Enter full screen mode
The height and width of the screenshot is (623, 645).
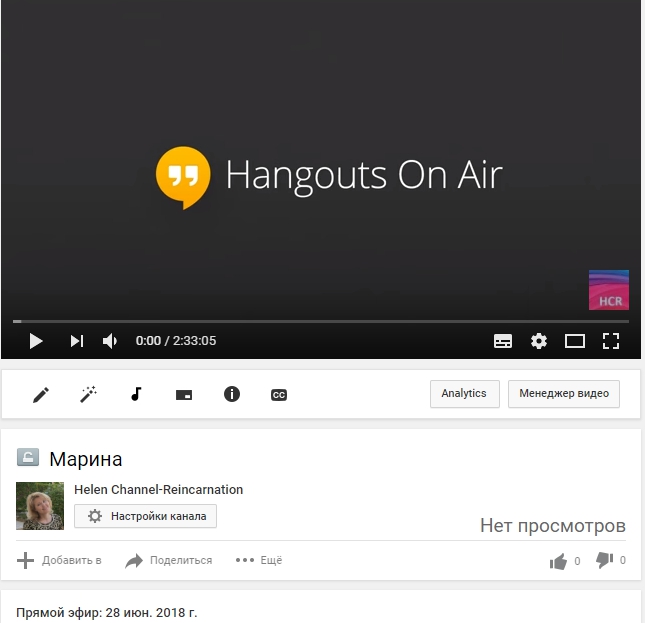point(611,341)
